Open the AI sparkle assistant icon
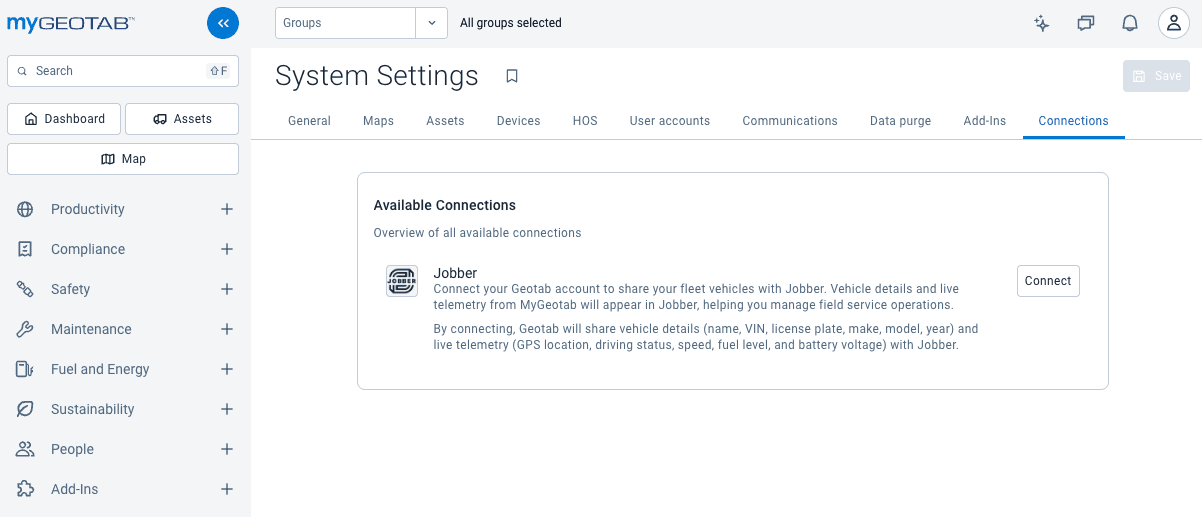 [1042, 23]
